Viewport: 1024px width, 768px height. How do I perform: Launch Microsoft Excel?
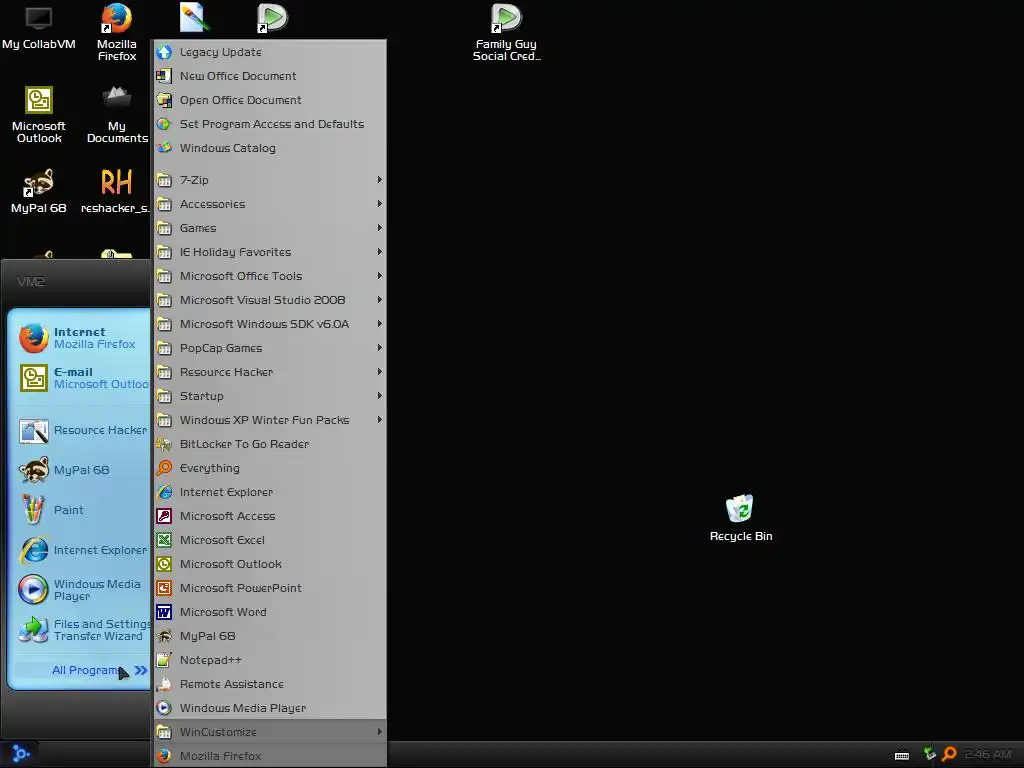click(270, 540)
